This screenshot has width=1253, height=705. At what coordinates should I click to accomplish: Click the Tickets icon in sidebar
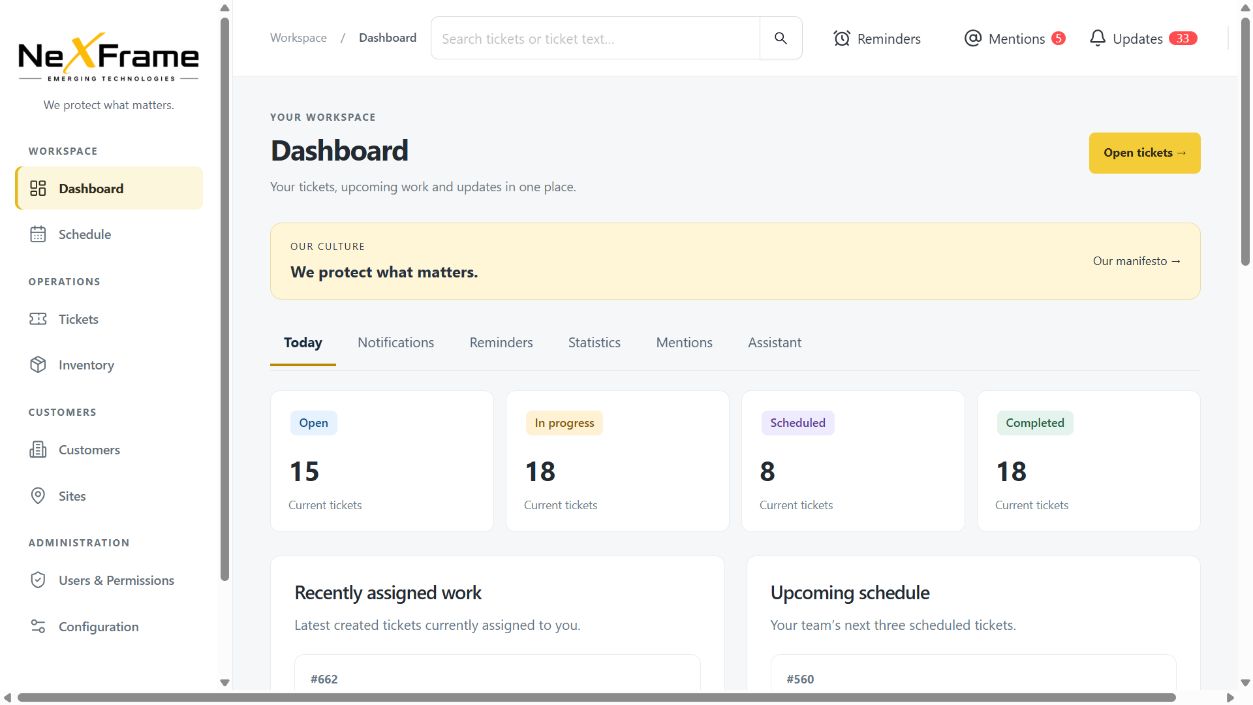(38, 319)
